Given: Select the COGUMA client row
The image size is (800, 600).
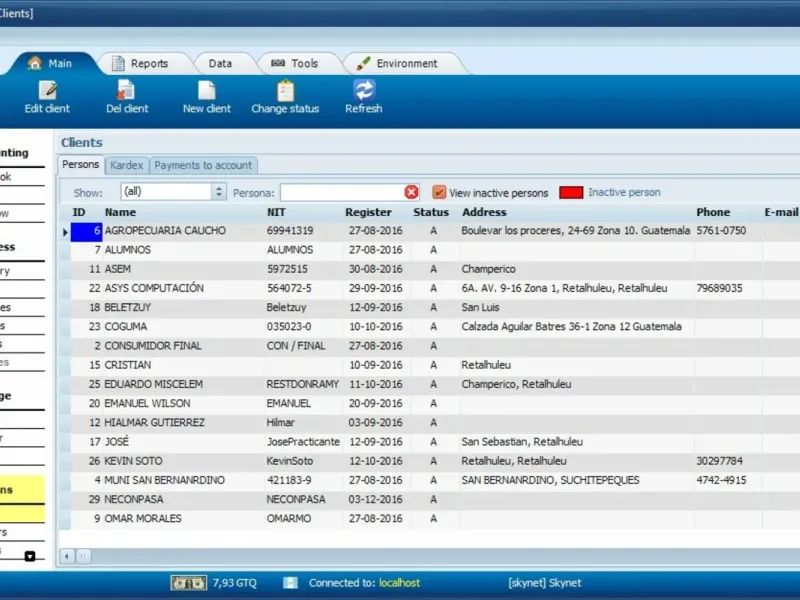Looking at the screenshot, I should [429, 327].
